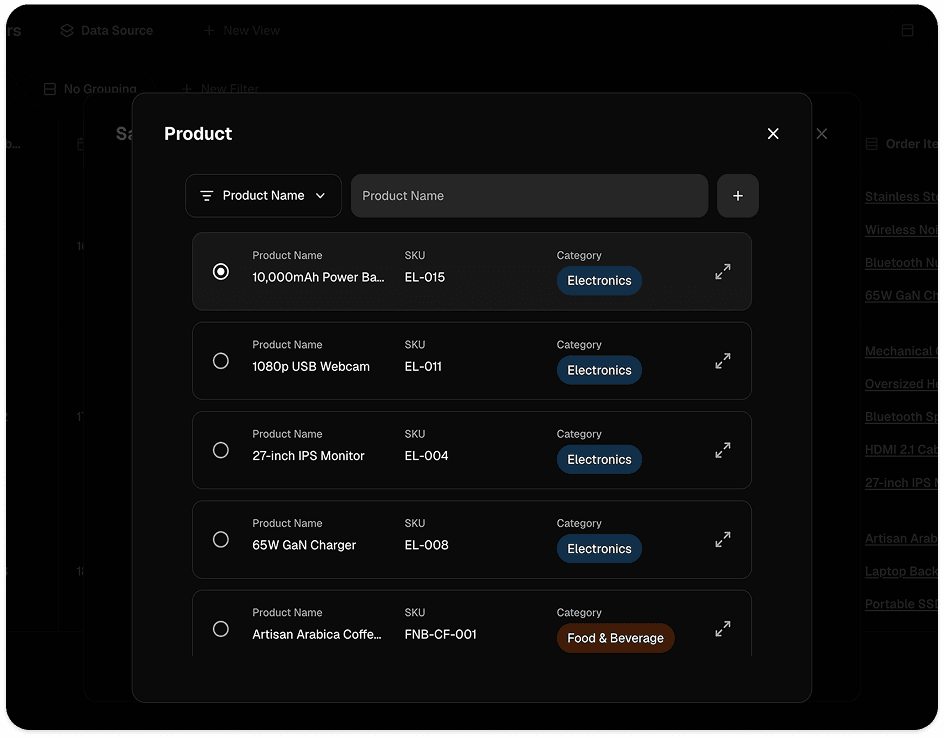This screenshot has width=944, height=738.
Task: Open the Product Name filter dropdown
Action: 263,196
